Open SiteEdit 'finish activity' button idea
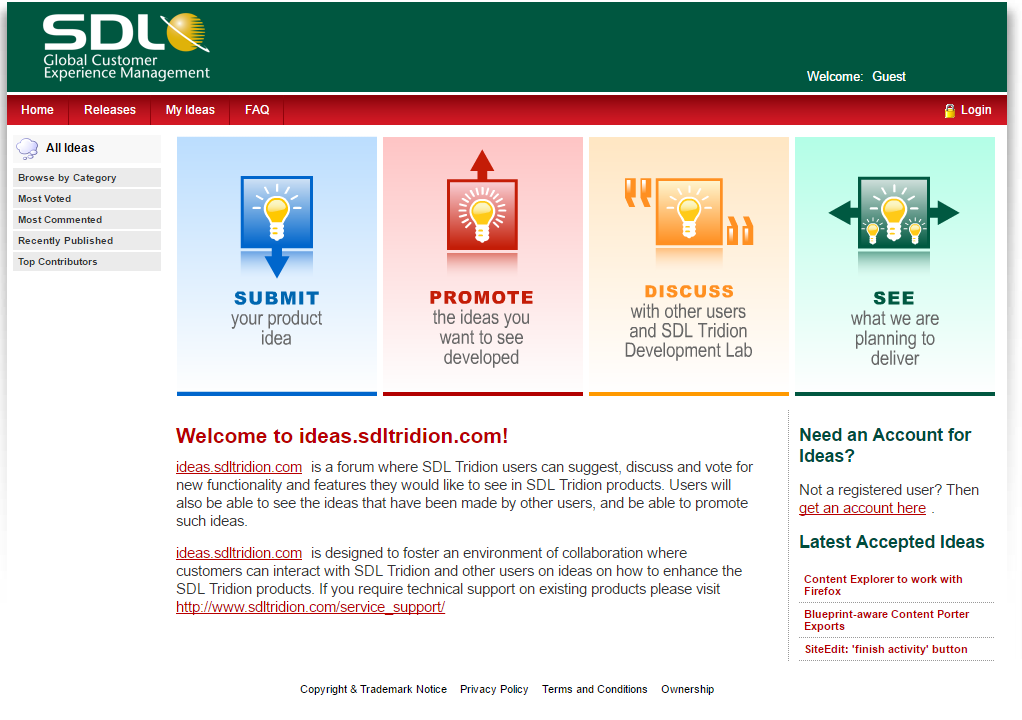Viewport: 1022px width, 720px height. click(x=886, y=650)
